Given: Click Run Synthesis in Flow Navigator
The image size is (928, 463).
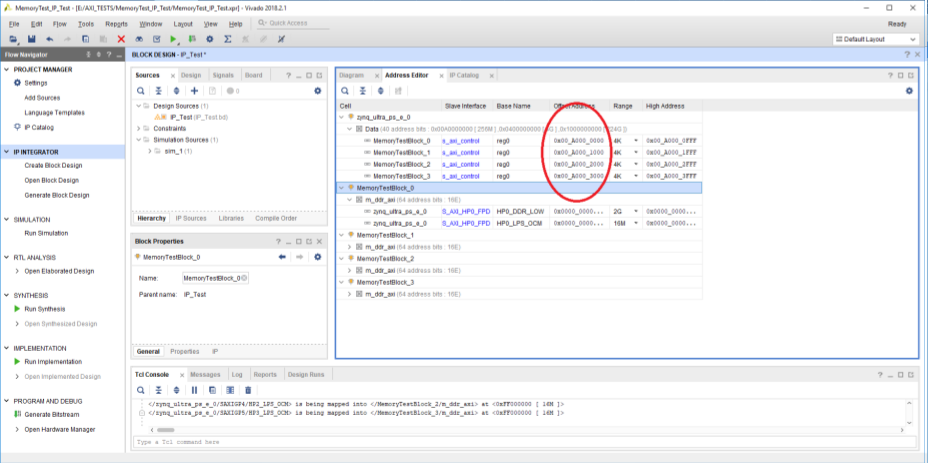Looking at the screenshot, I should click(x=45, y=309).
